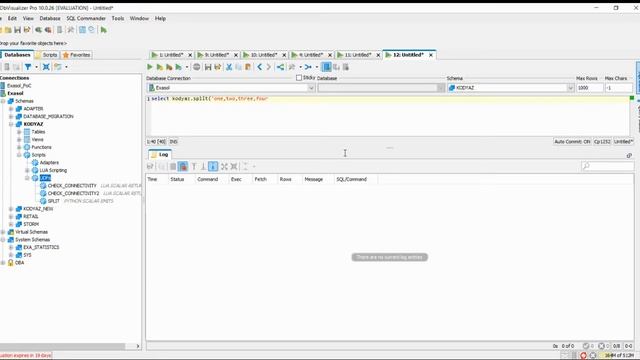
Task: Switch to the Favorites tab
Action: point(76,55)
